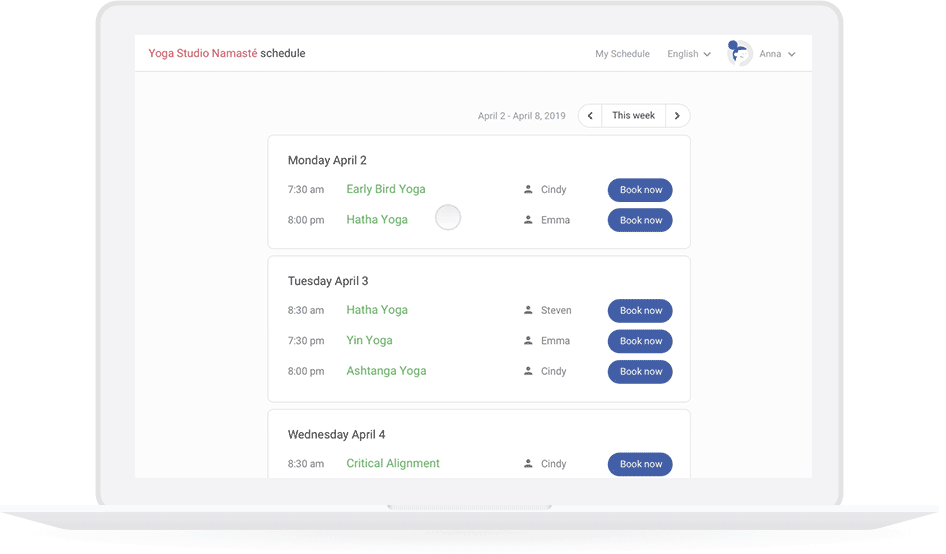
Task: Jump to This week
Action: [x=633, y=116]
